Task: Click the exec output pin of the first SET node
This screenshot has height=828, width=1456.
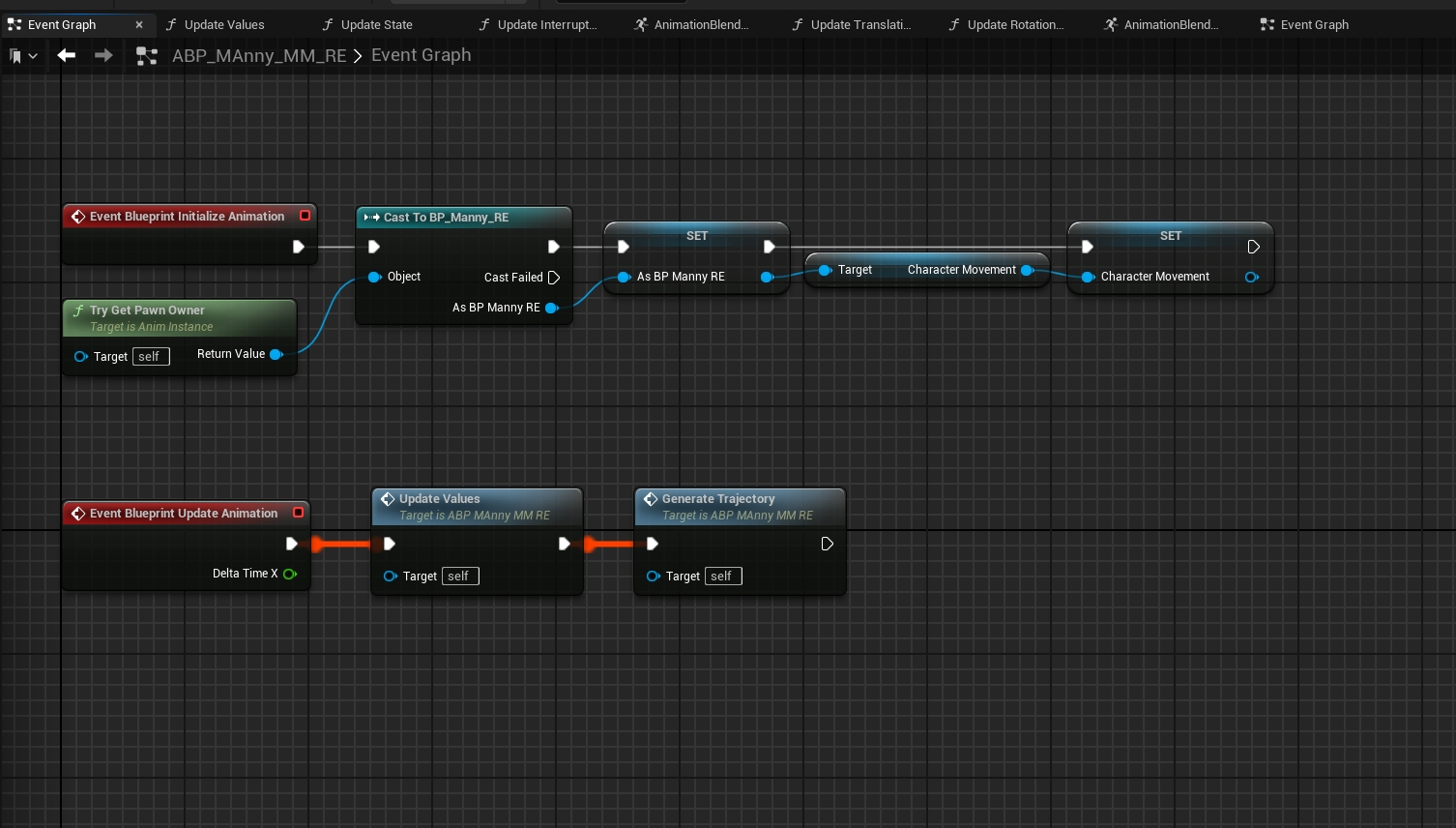Action: click(x=770, y=247)
